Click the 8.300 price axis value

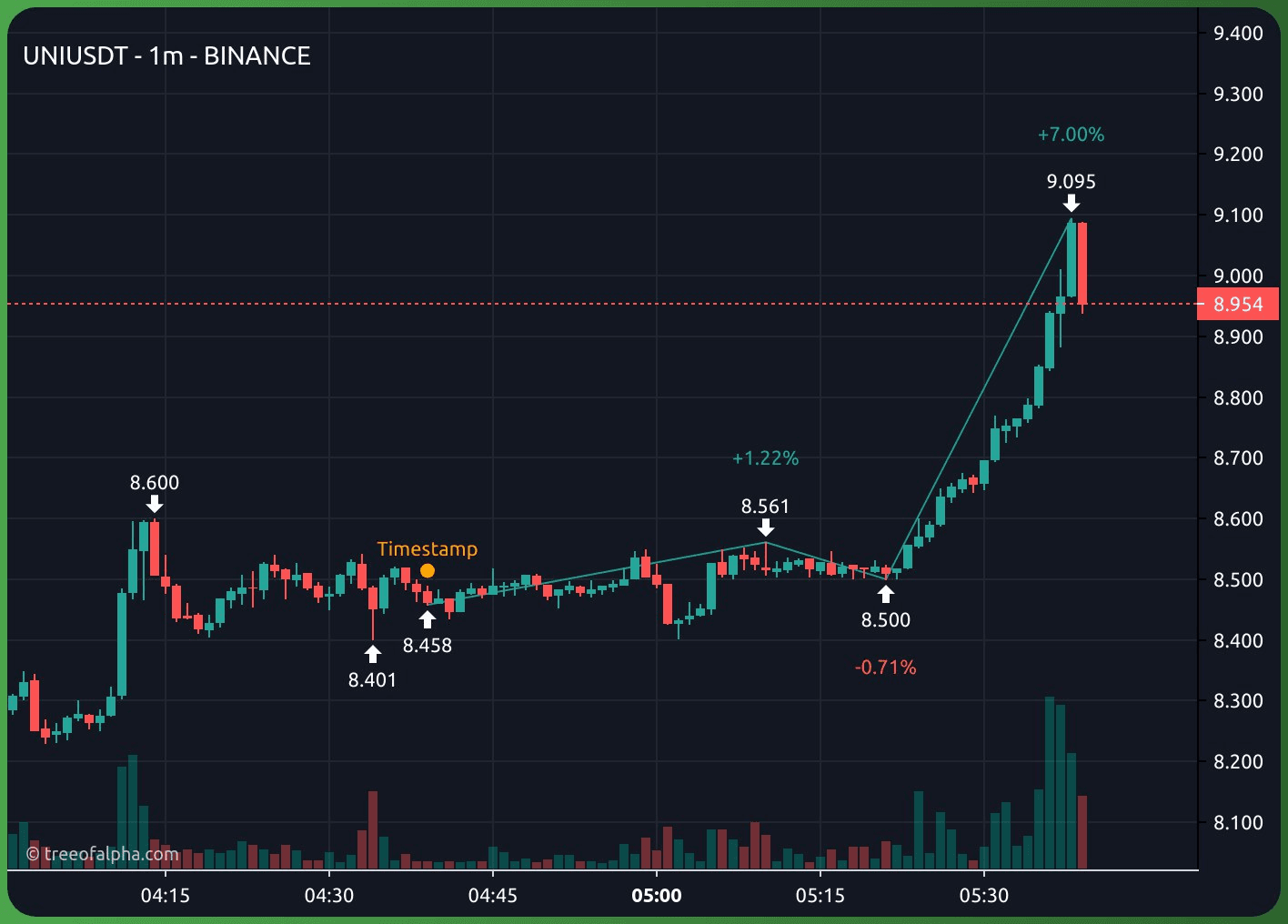[1239, 700]
